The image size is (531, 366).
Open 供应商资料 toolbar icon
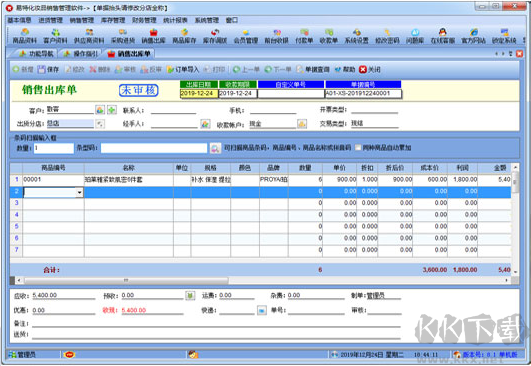[x=89, y=36]
